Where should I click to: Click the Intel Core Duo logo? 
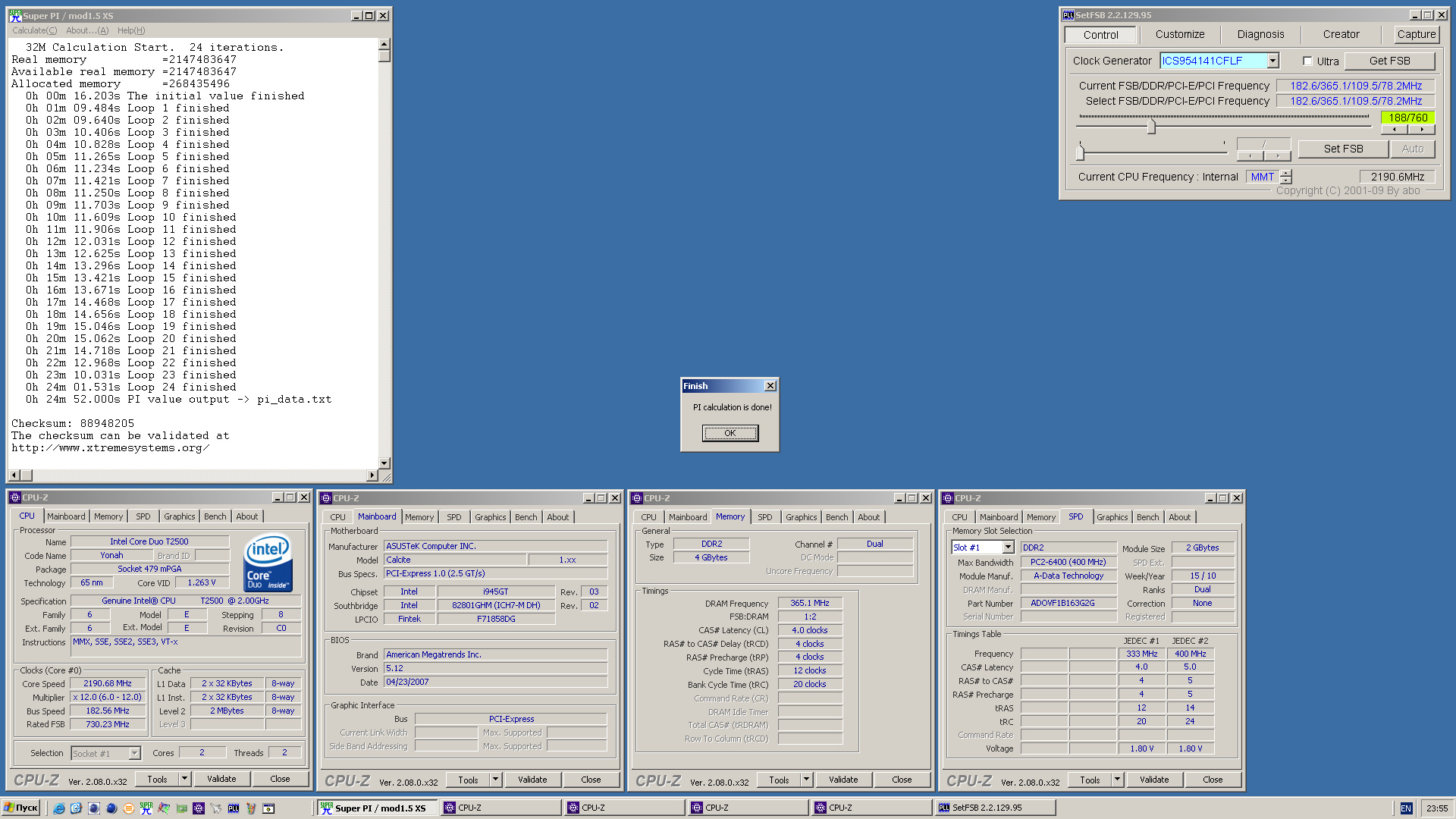[268, 562]
